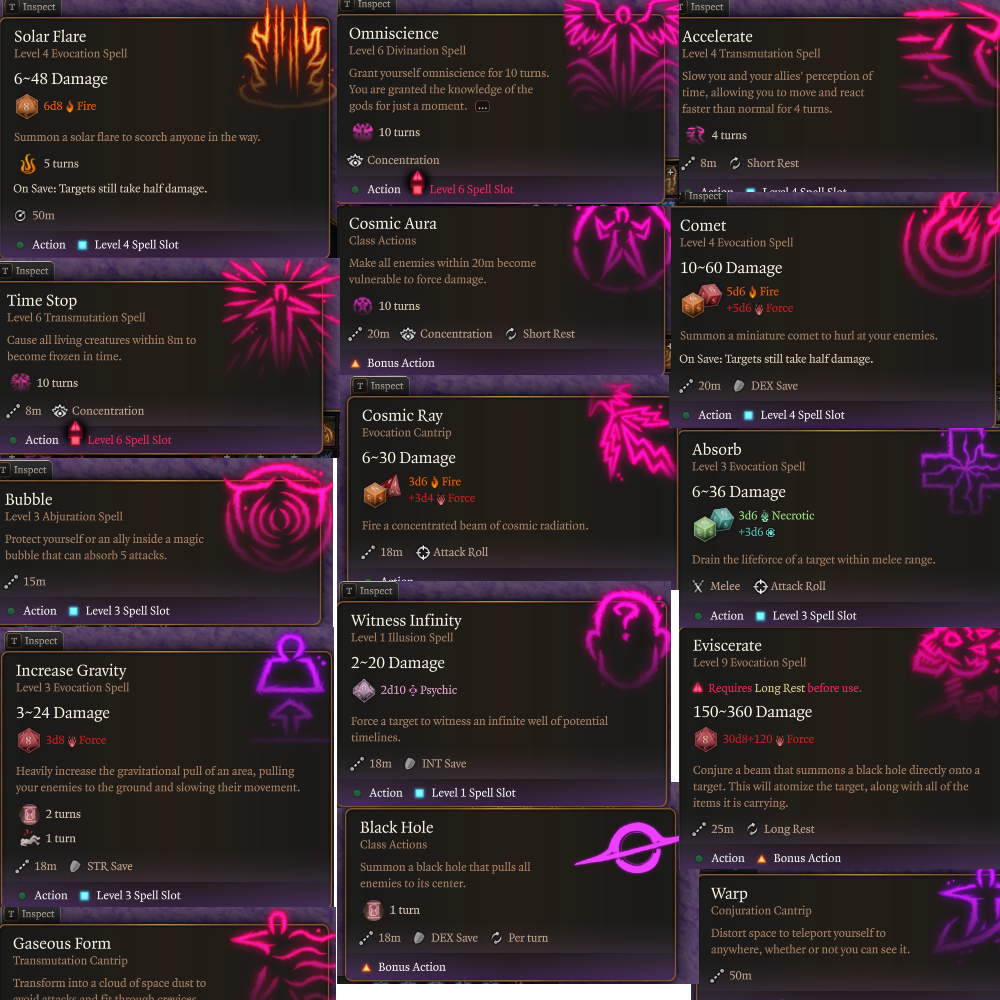Screen dimensions: 1000x1000
Task: Click the Bubble spiral icon
Action: 279,518
